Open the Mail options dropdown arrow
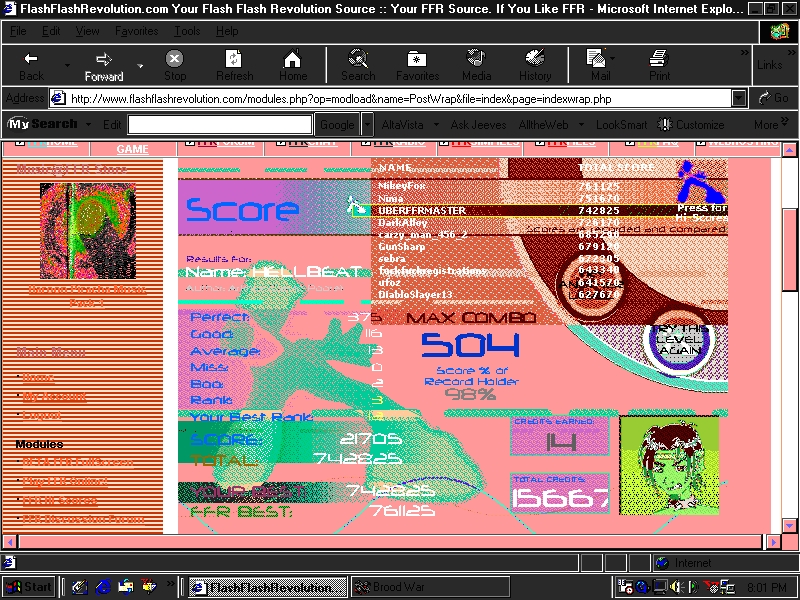 tap(612, 58)
